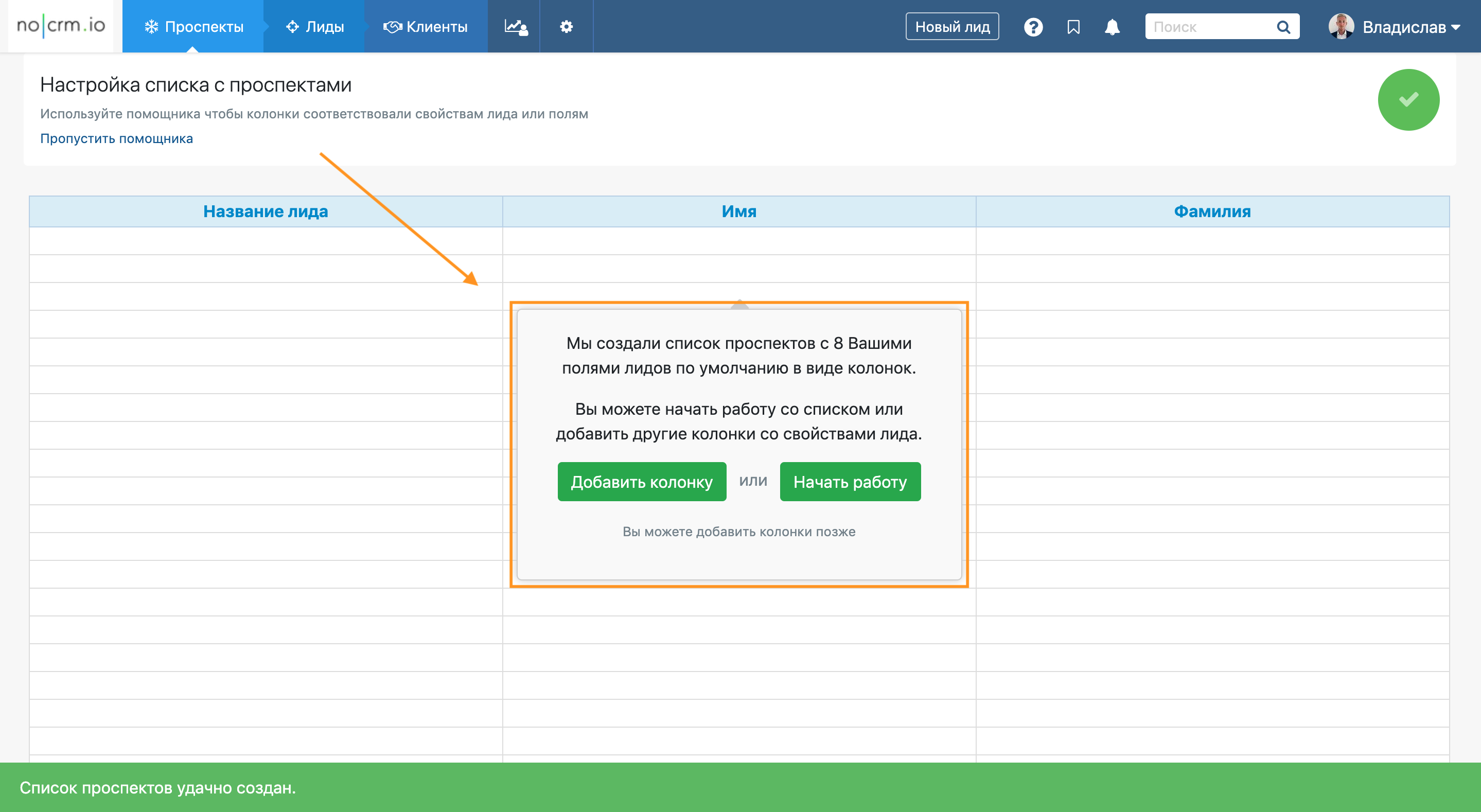Open the Лиды tab

point(315,26)
